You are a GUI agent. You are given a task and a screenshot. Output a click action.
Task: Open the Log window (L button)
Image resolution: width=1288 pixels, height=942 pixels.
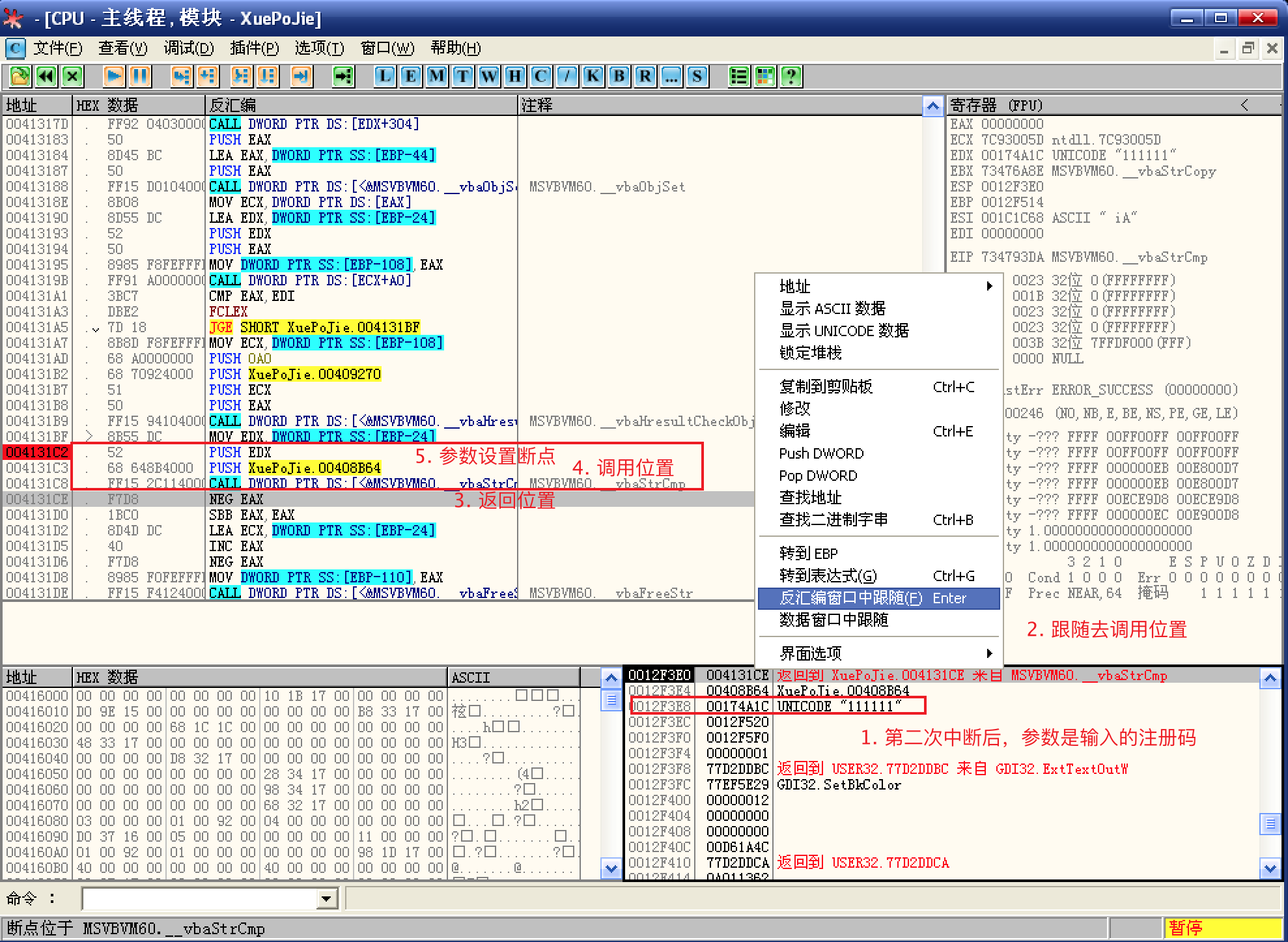[x=385, y=77]
